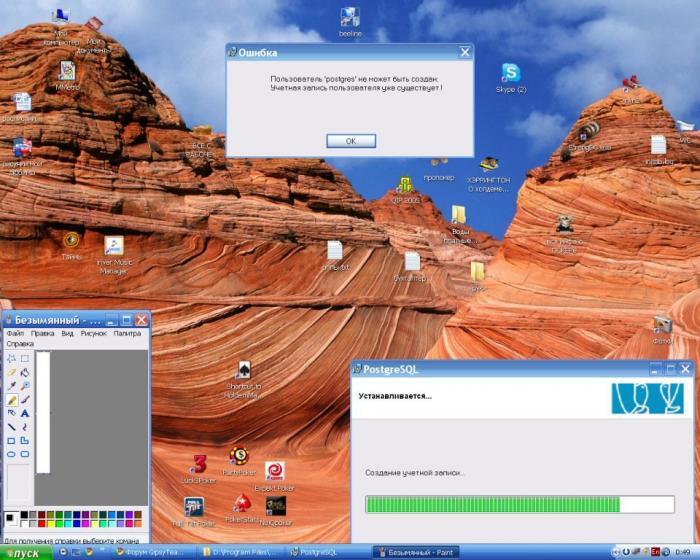Click the system tray clock

[683, 552]
